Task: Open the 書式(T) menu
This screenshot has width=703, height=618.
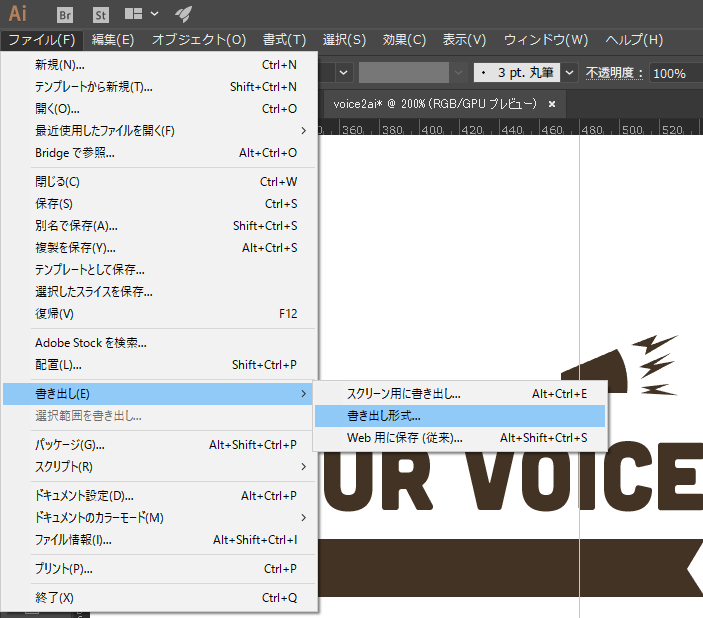Action: (x=284, y=40)
